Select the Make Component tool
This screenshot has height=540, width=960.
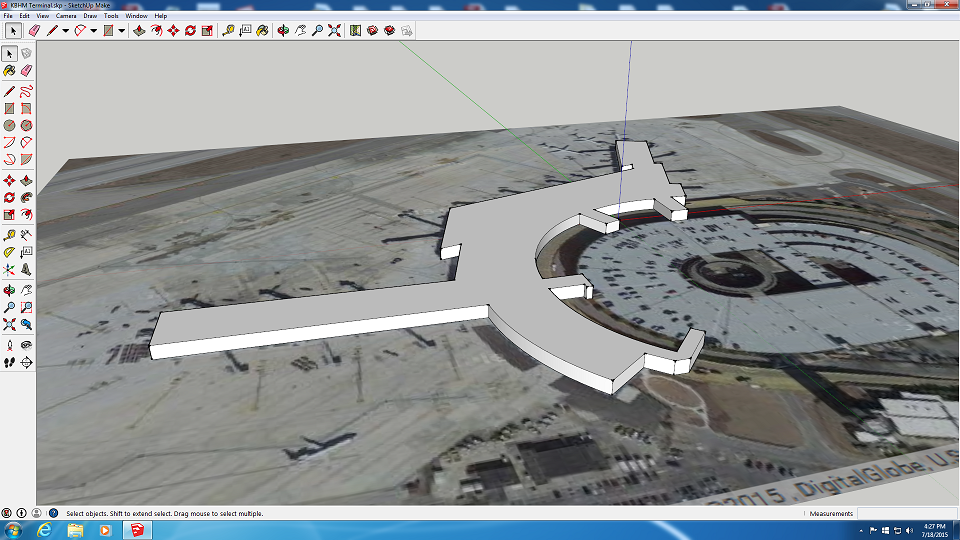pyautogui.click(x=26, y=54)
